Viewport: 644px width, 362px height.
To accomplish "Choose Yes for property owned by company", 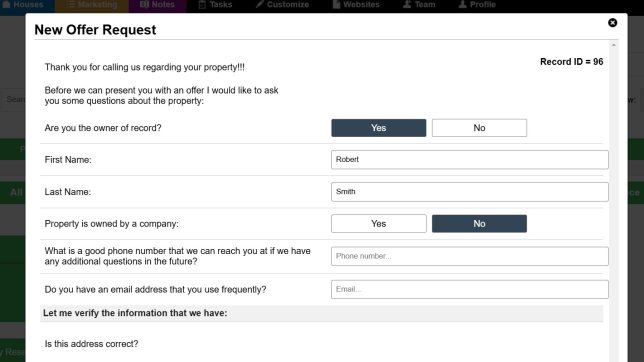I will (x=379, y=224).
